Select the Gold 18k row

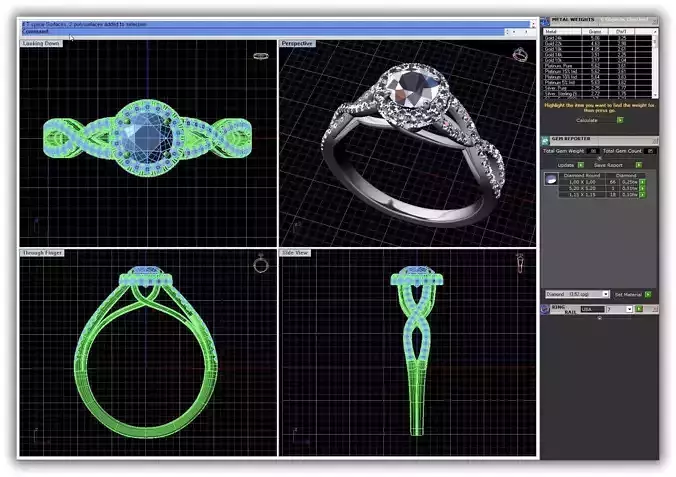[x=598, y=49]
